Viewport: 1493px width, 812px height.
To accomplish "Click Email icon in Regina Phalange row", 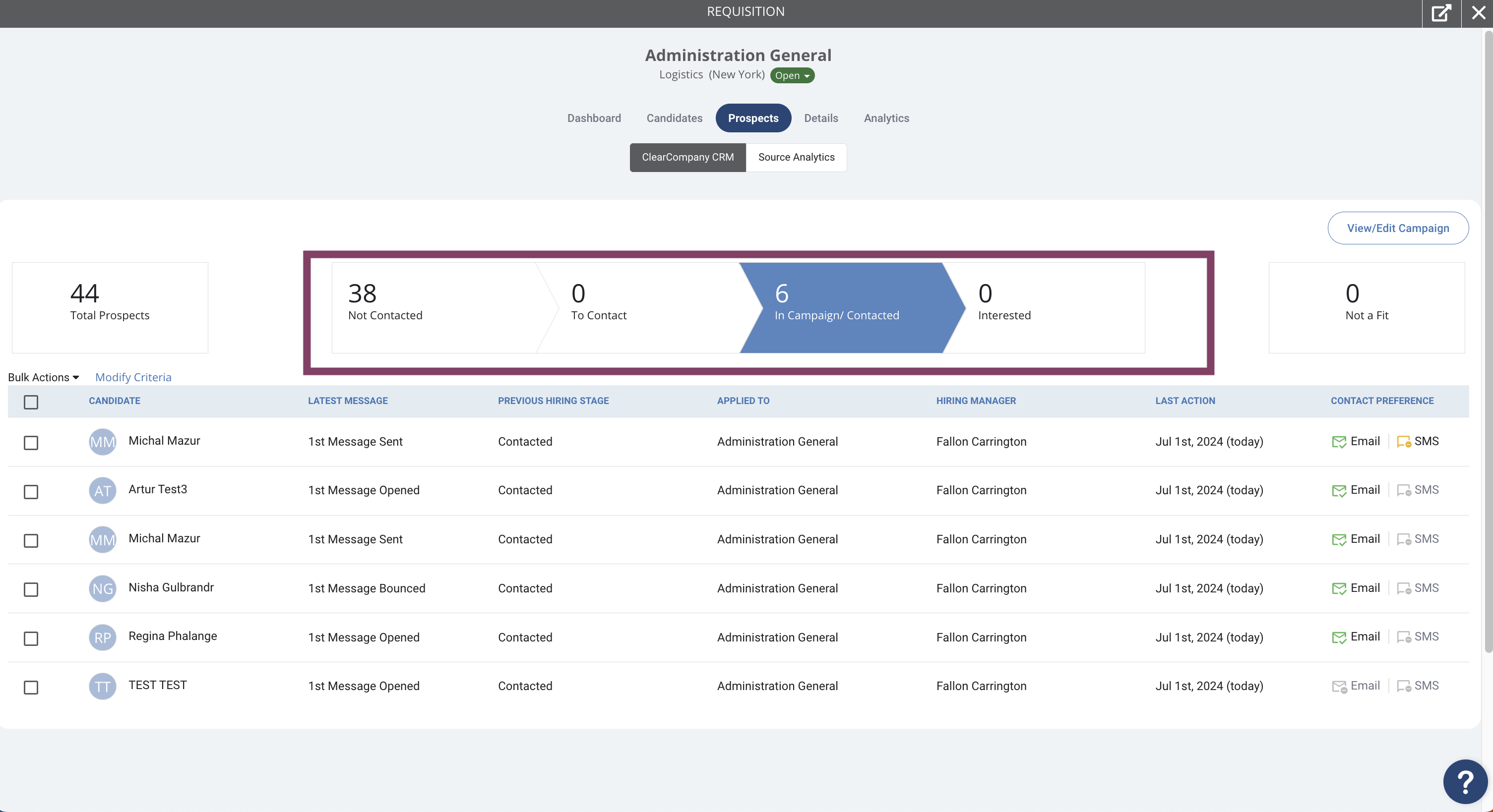I will [1339, 638].
